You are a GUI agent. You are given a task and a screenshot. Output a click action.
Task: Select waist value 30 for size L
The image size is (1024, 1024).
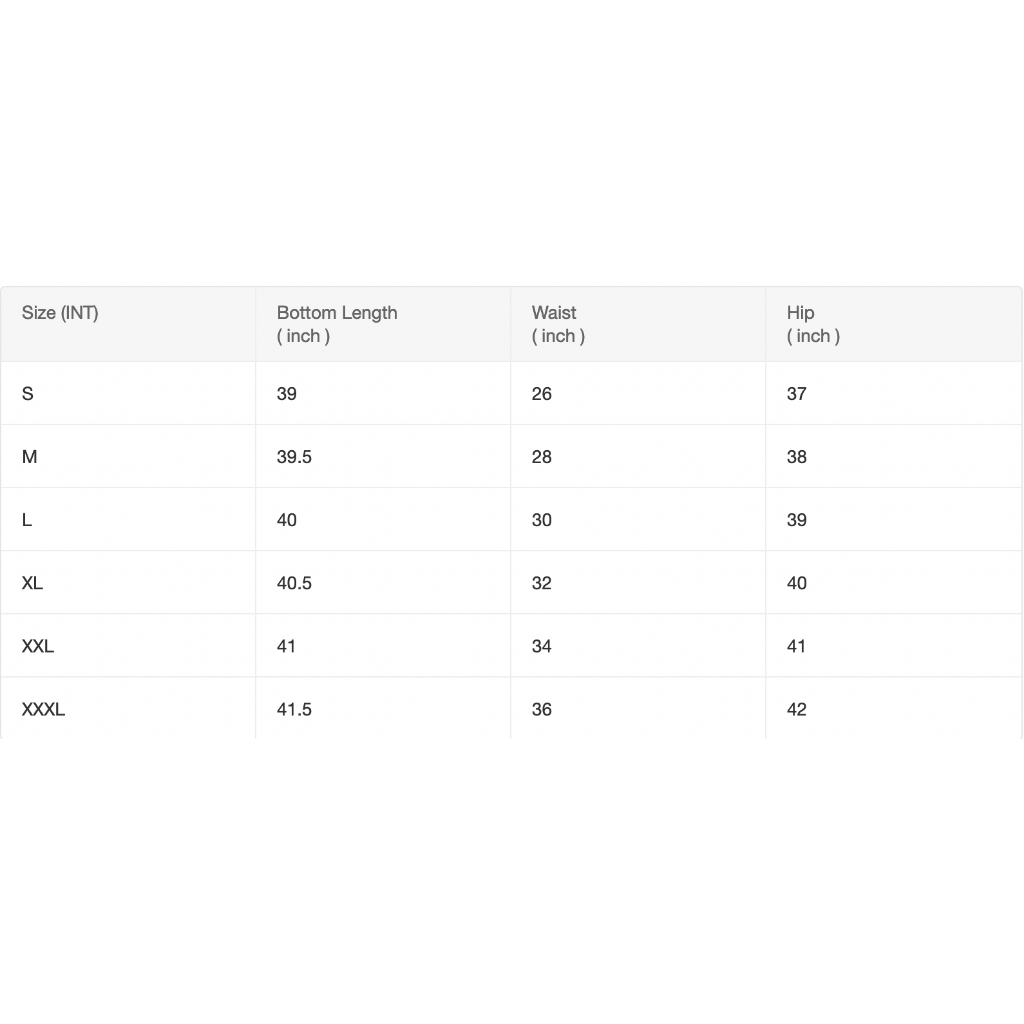point(541,520)
